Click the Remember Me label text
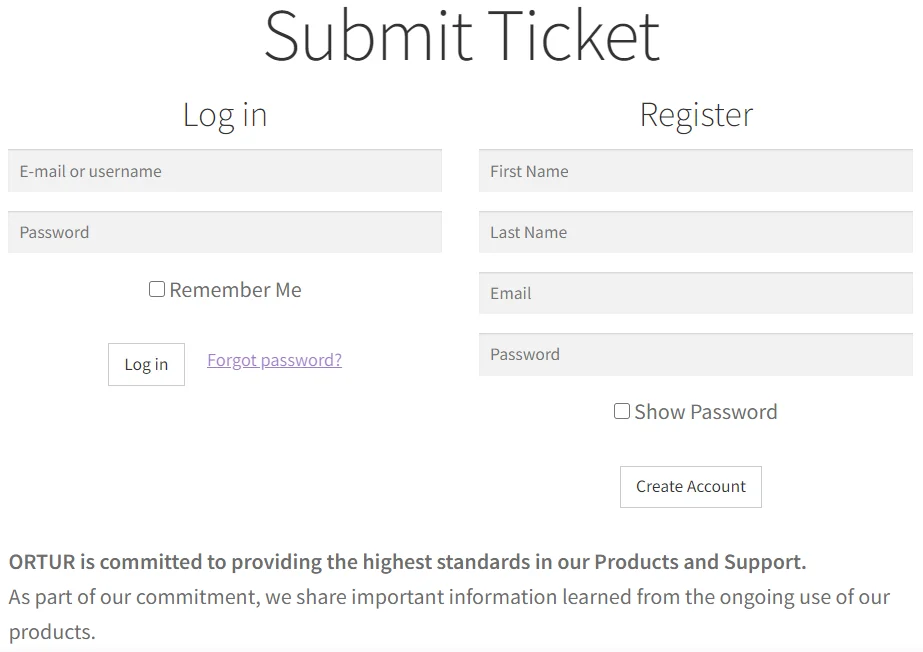 coord(235,290)
